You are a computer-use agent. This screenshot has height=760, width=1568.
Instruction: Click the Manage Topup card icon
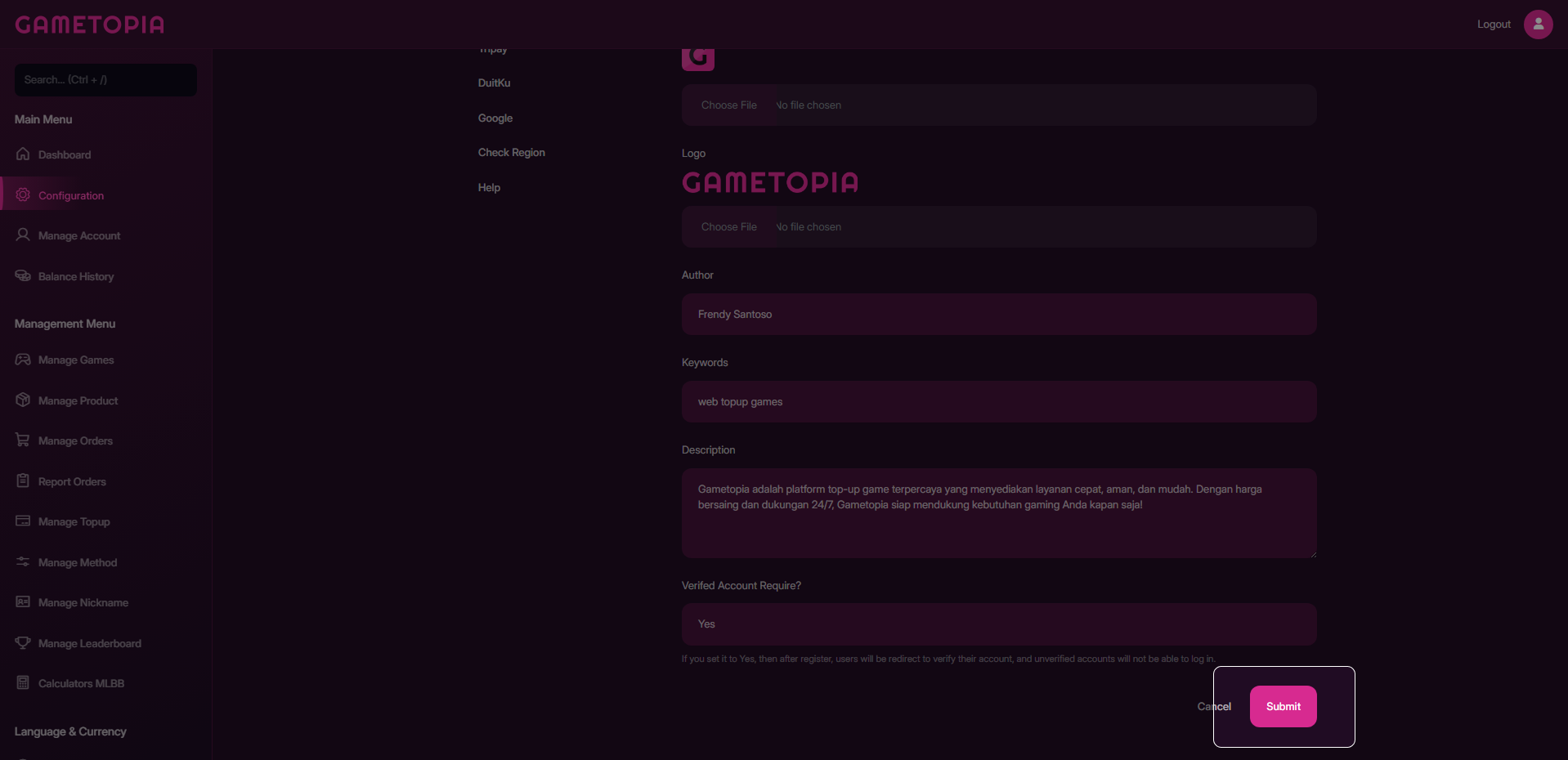click(x=23, y=521)
